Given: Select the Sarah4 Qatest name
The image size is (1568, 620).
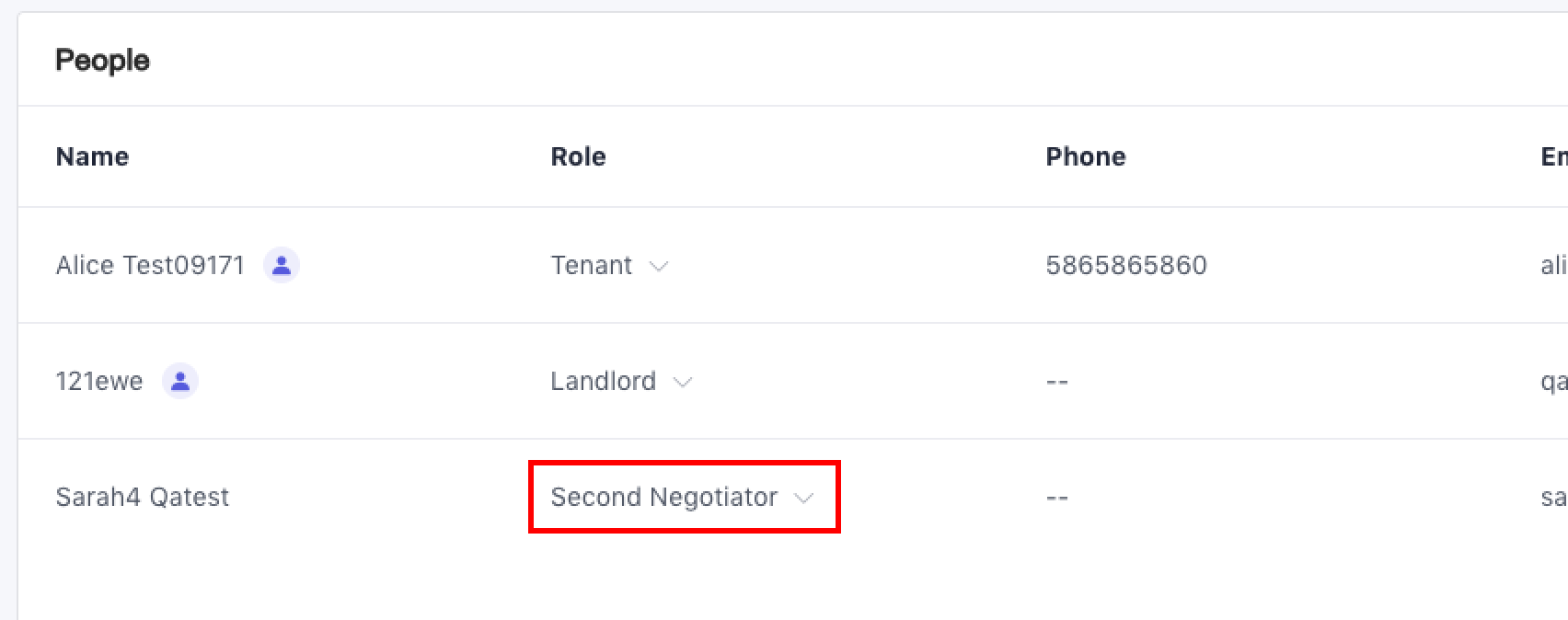Looking at the screenshot, I should (143, 498).
